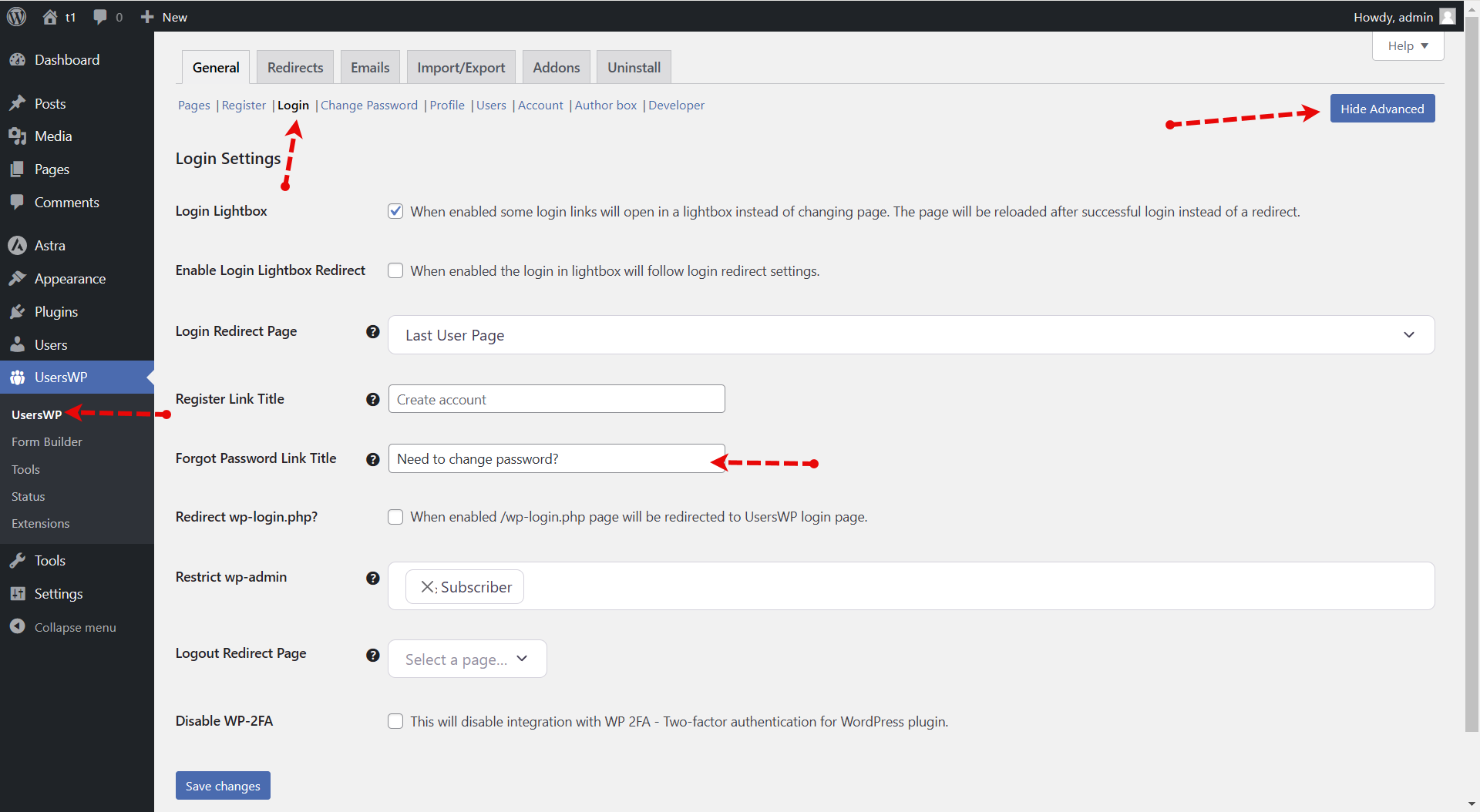Click the Collapse menu arrow icon
Screen dimensions: 1480x812
point(17,627)
